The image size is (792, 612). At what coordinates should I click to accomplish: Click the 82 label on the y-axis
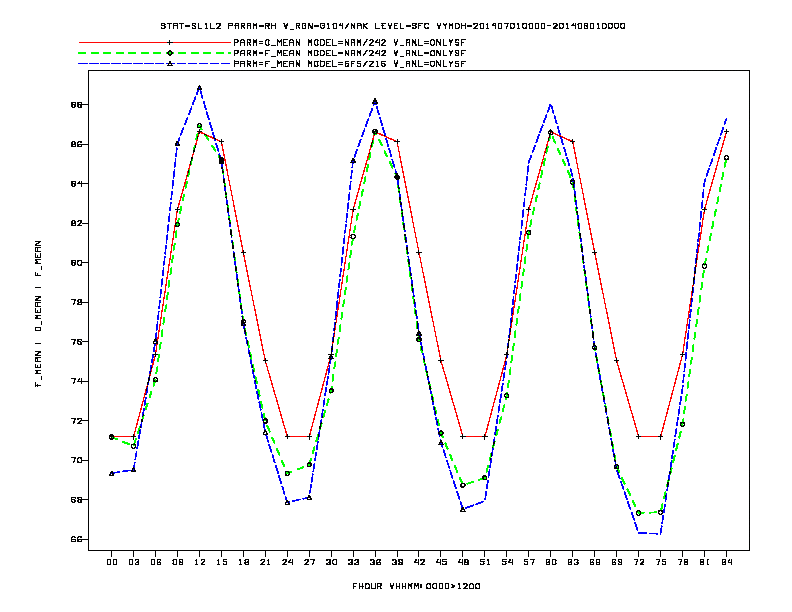click(x=76, y=223)
